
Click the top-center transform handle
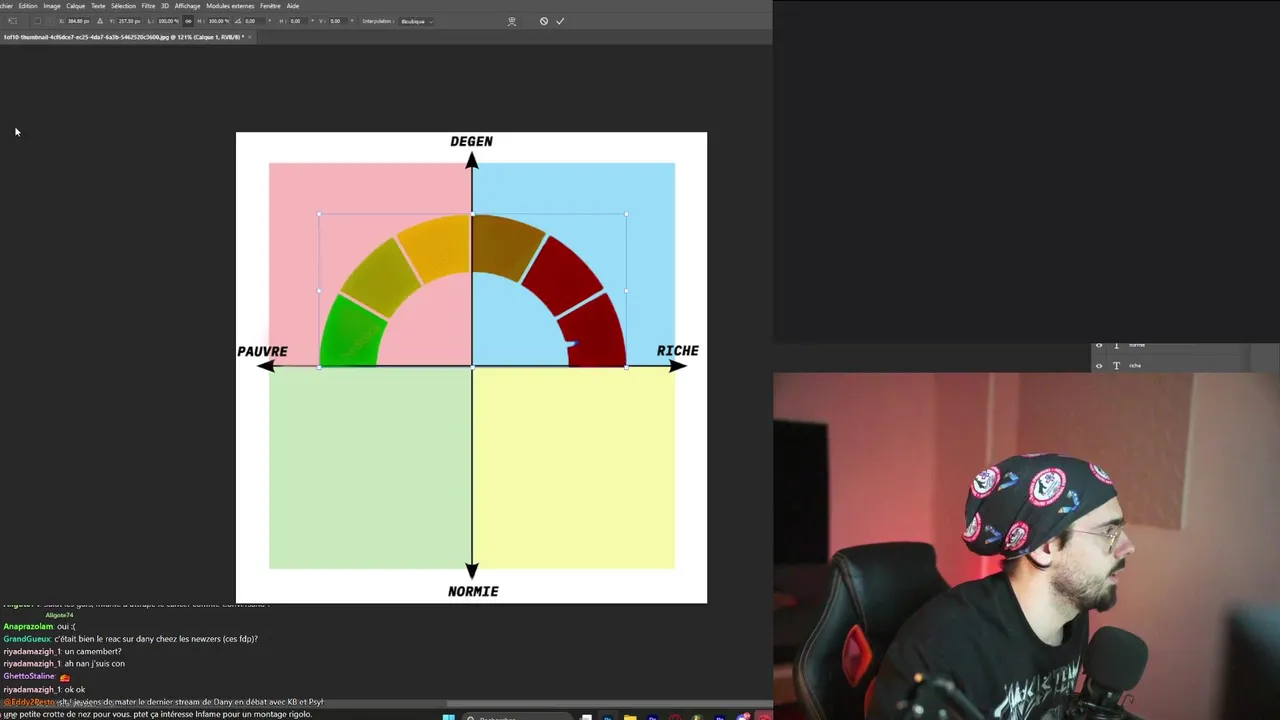[472, 214]
